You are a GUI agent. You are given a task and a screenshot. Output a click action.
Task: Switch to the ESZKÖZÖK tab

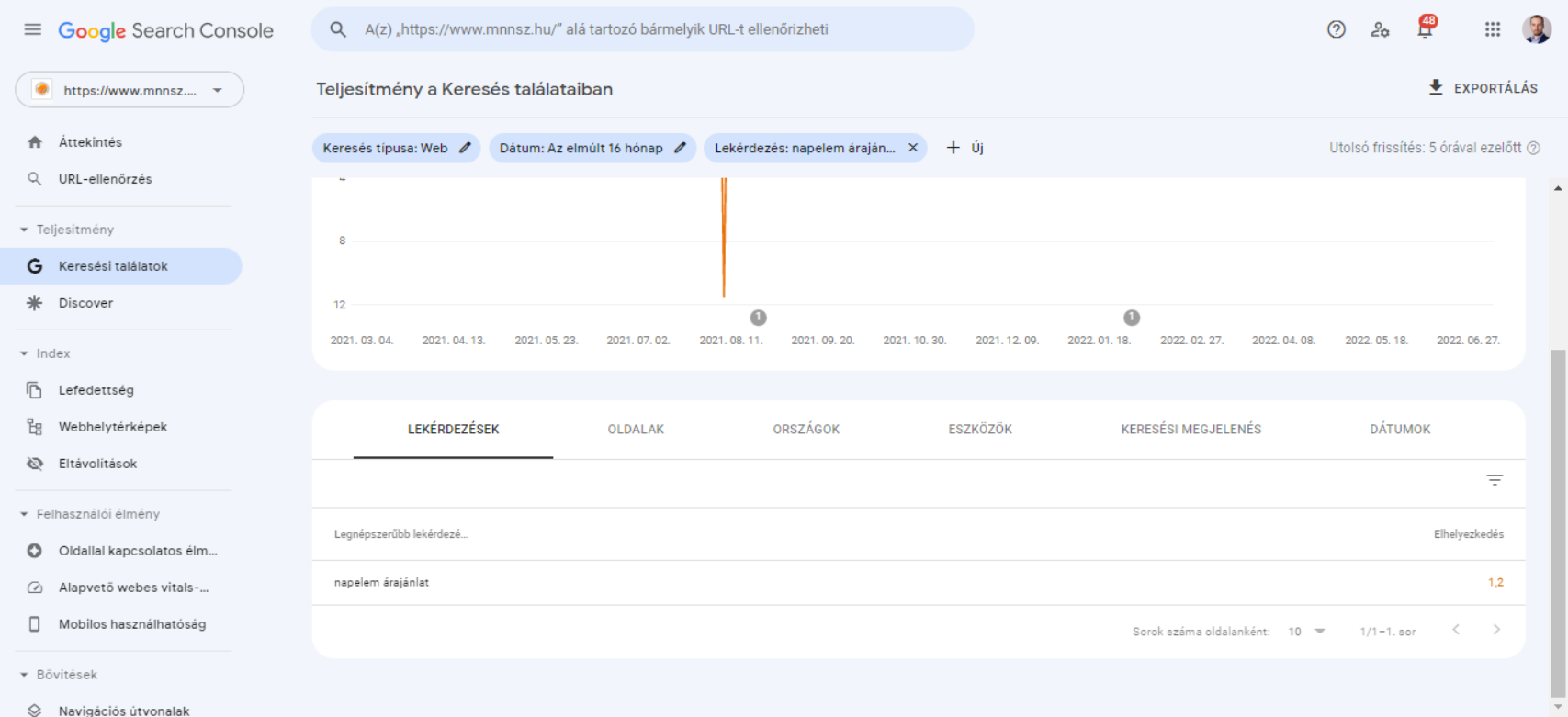(x=980, y=429)
